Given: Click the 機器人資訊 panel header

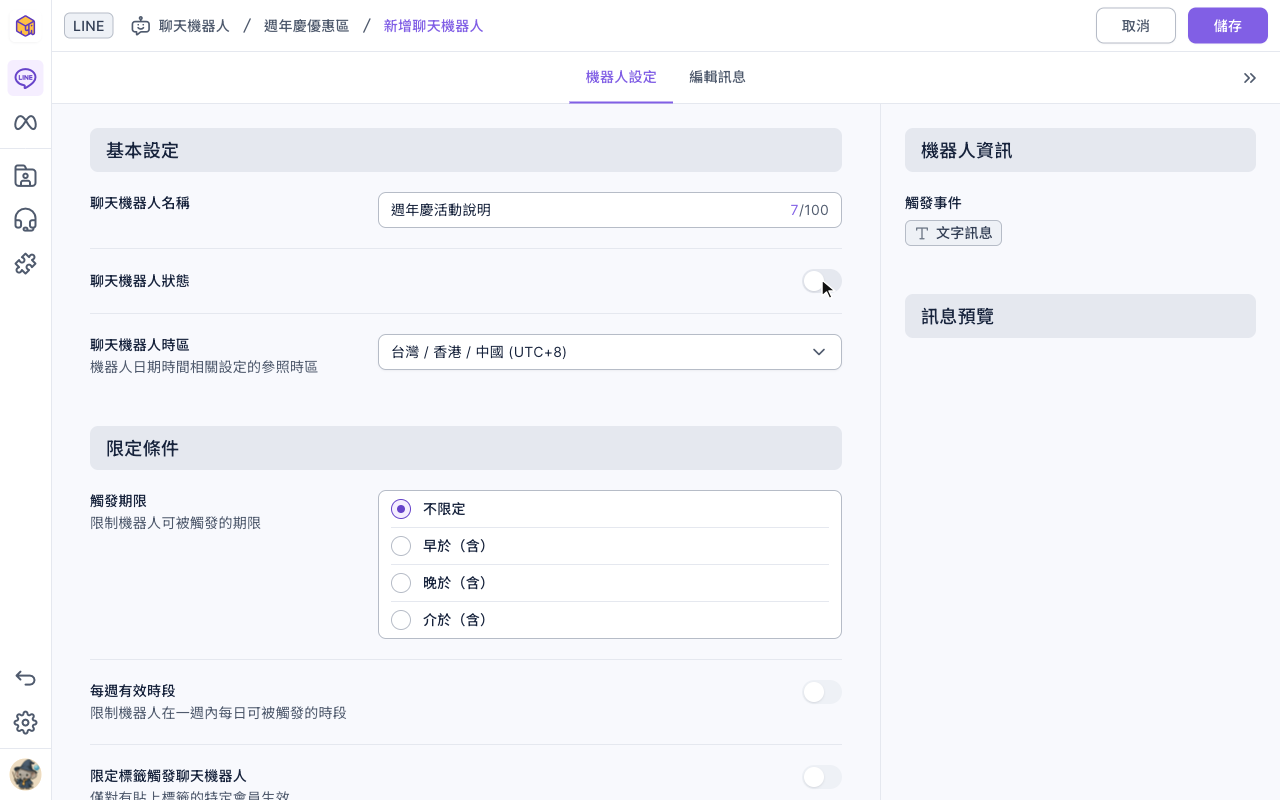Looking at the screenshot, I should pyautogui.click(x=1080, y=150).
